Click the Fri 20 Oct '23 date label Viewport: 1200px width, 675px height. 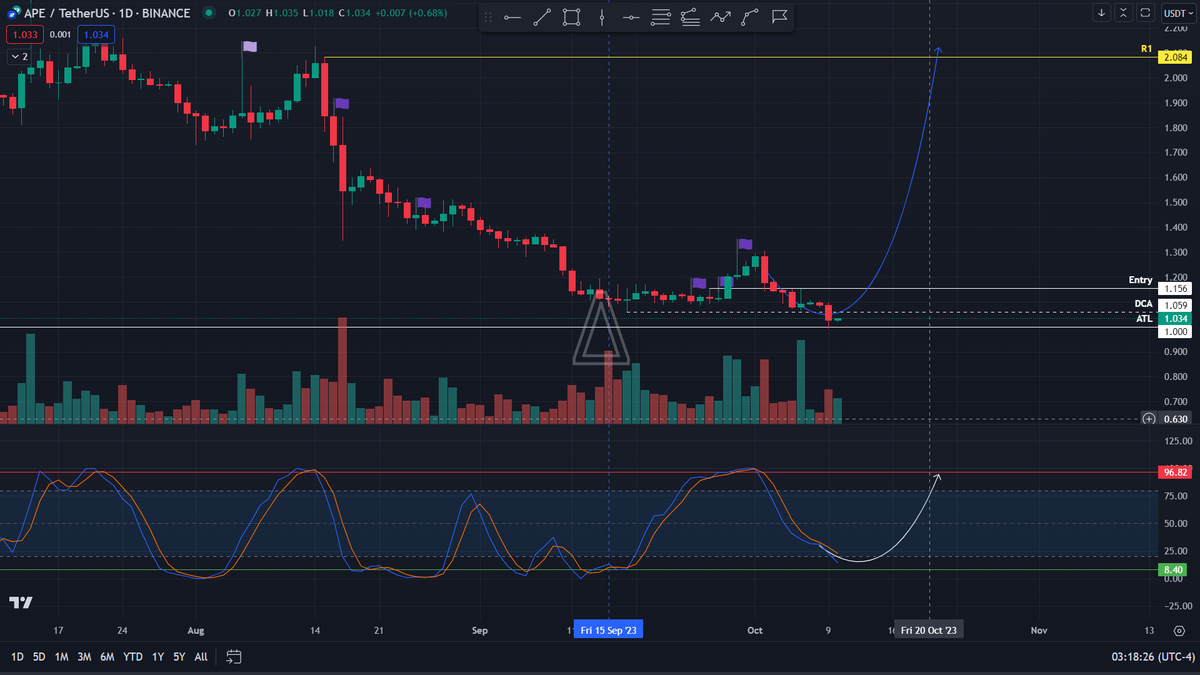(x=930, y=631)
